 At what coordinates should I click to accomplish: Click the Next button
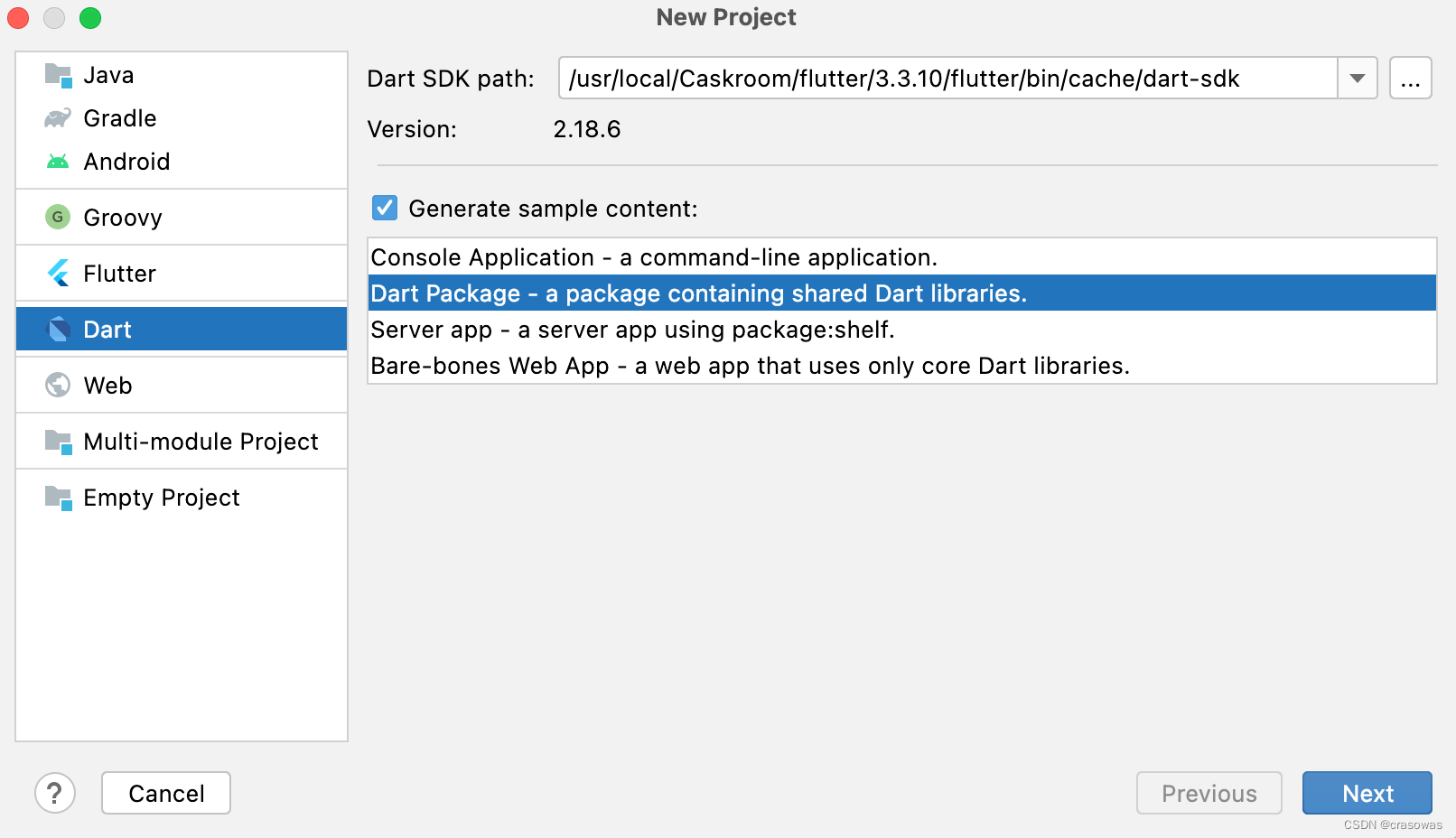[x=1367, y=793]
